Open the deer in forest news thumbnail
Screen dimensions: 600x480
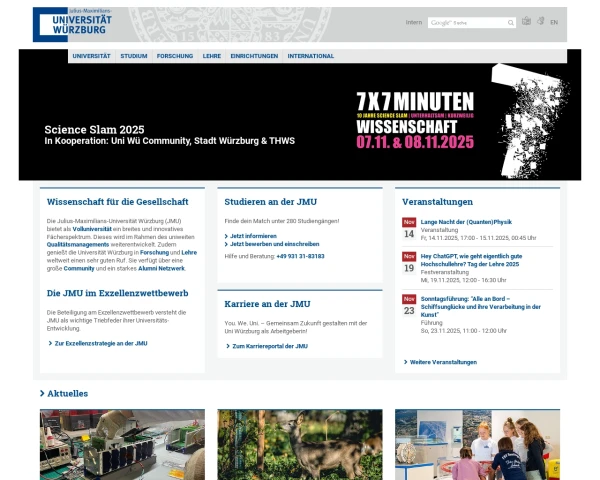tap(300, 444)
